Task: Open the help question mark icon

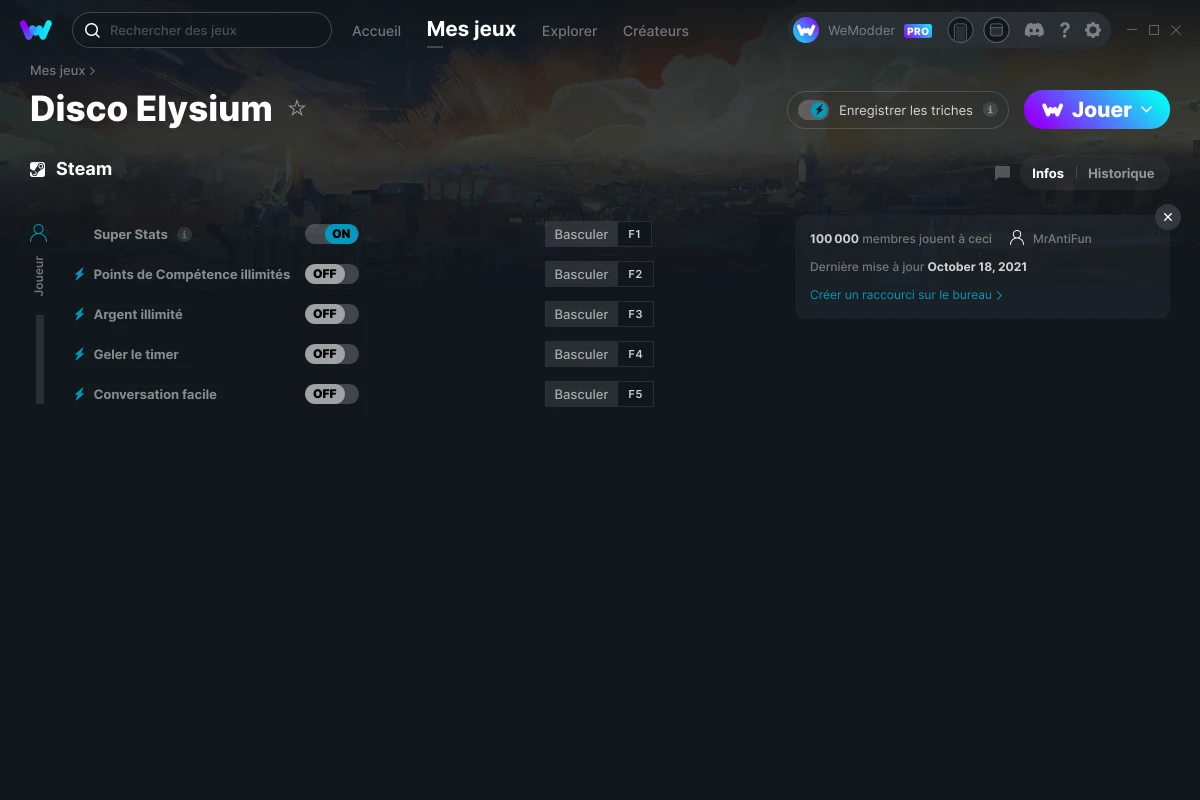Action: (1064, 30)
